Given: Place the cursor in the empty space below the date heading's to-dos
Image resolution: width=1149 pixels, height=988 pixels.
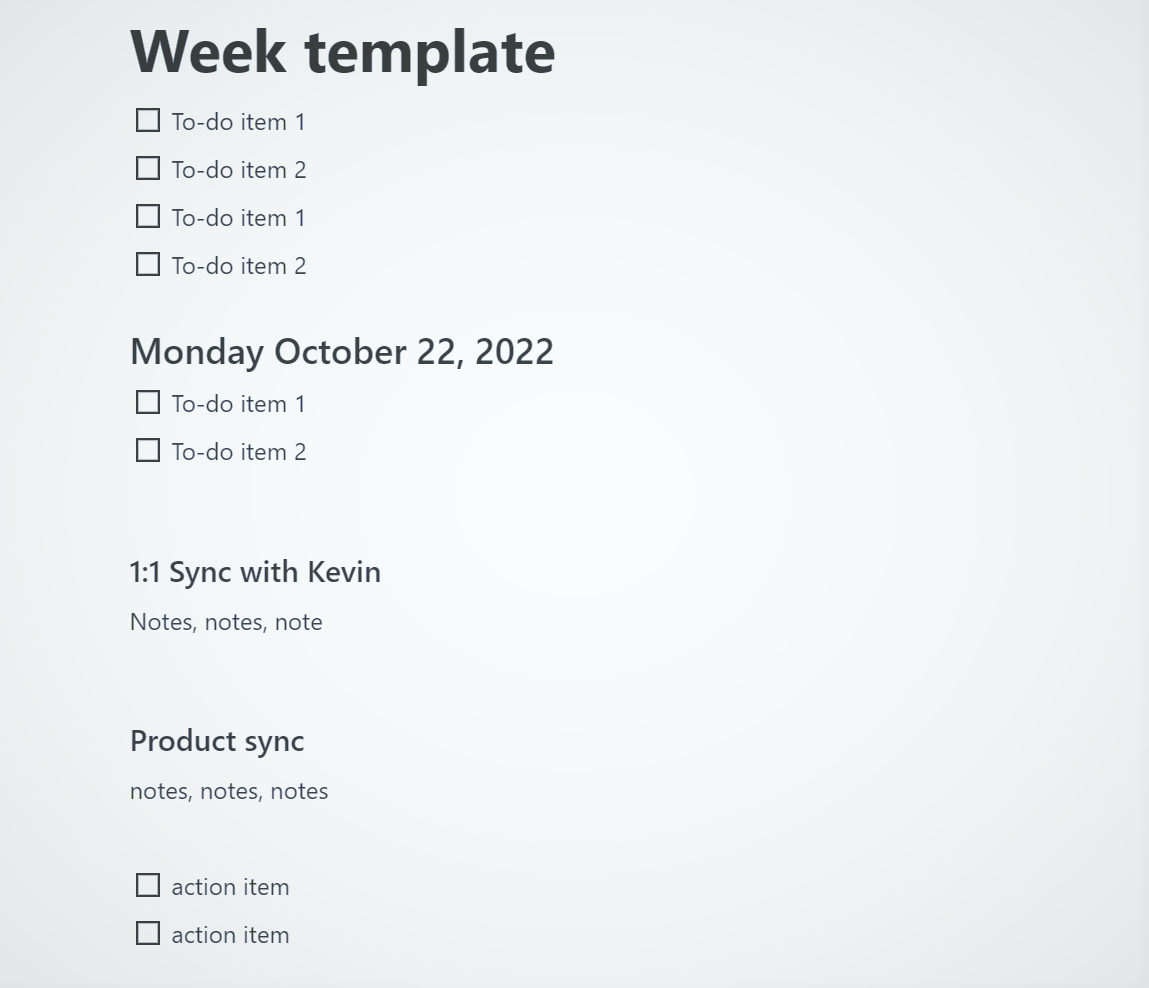Looking at the screenshot, I should 300,500.
